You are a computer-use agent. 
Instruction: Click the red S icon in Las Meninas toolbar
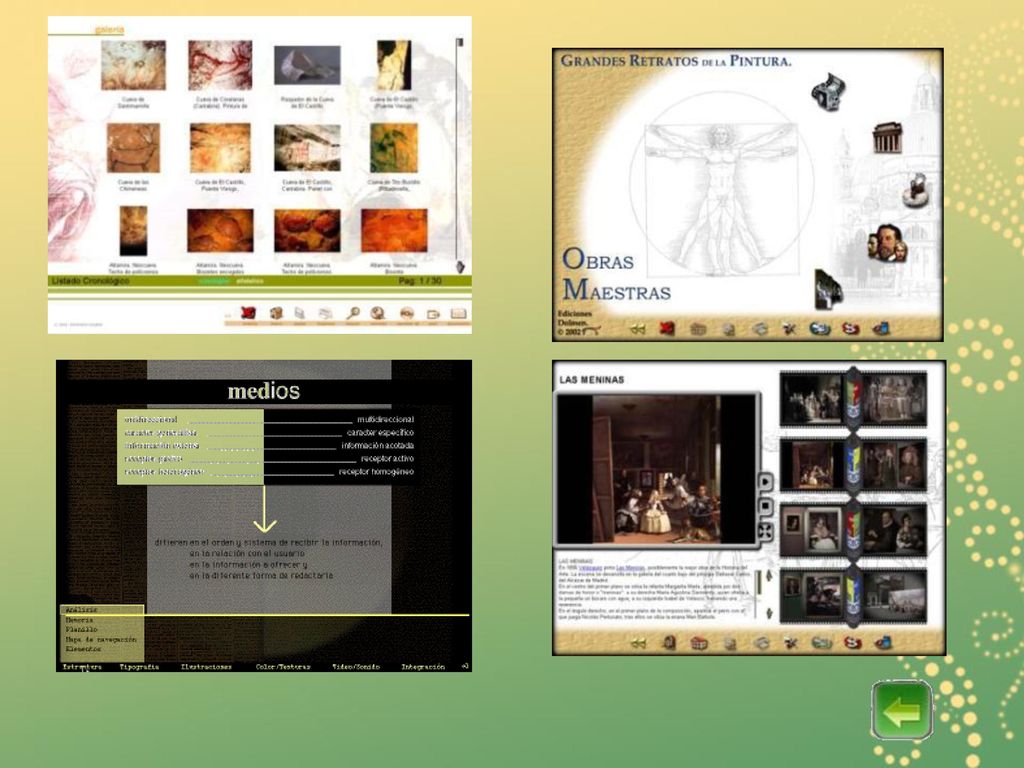pyautogui.click(x=852, y=643)
